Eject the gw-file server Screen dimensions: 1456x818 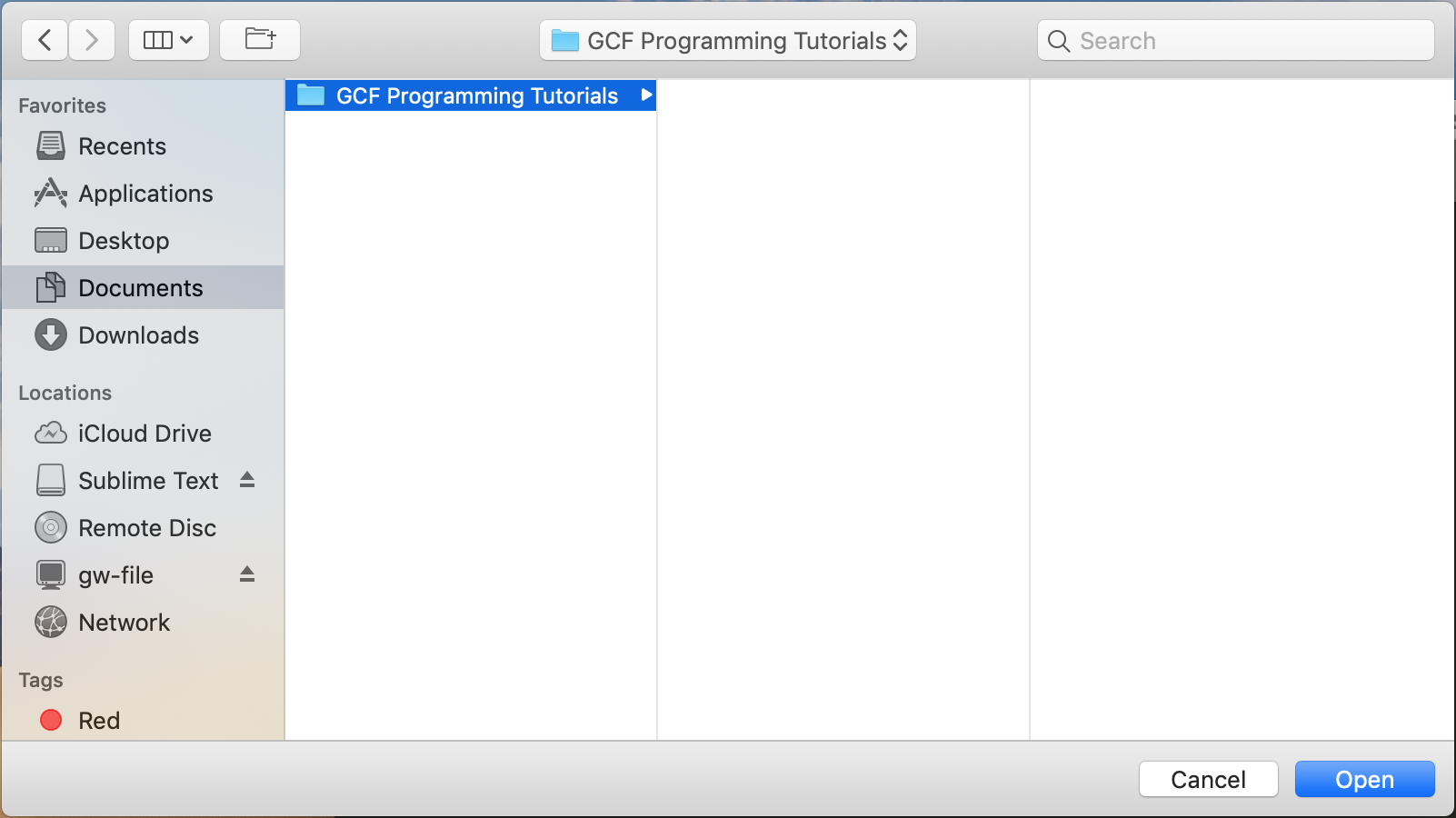tap(247, 574)
